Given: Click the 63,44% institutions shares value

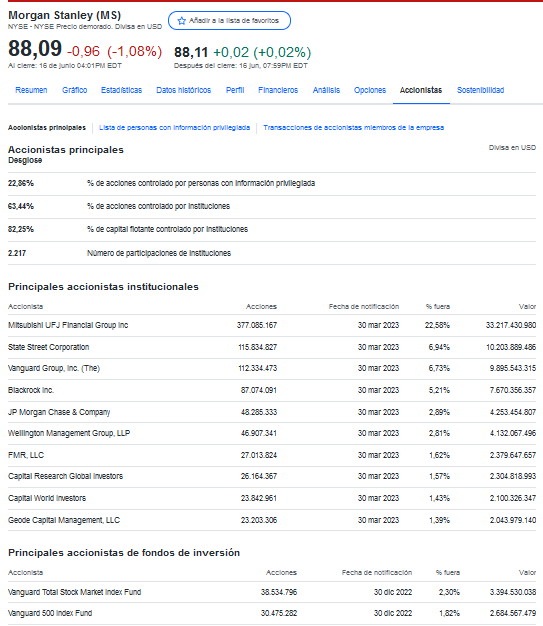Looking at the screenshot, I should point(21,206).
